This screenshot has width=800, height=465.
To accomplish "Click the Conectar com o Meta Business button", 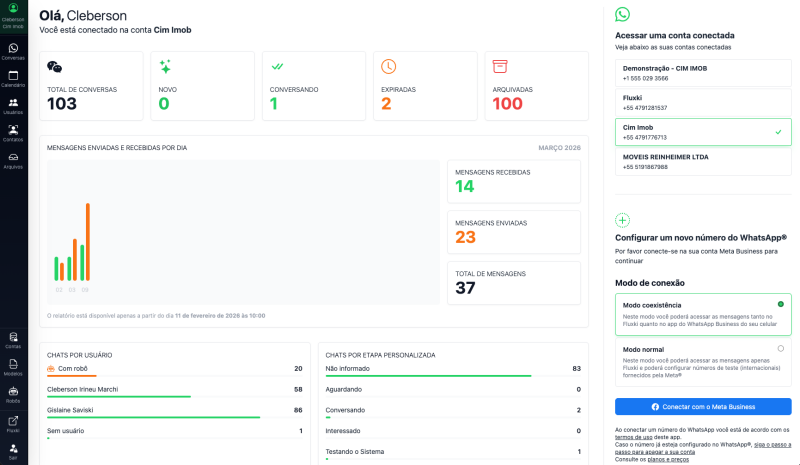I will [x=702, y=407].
